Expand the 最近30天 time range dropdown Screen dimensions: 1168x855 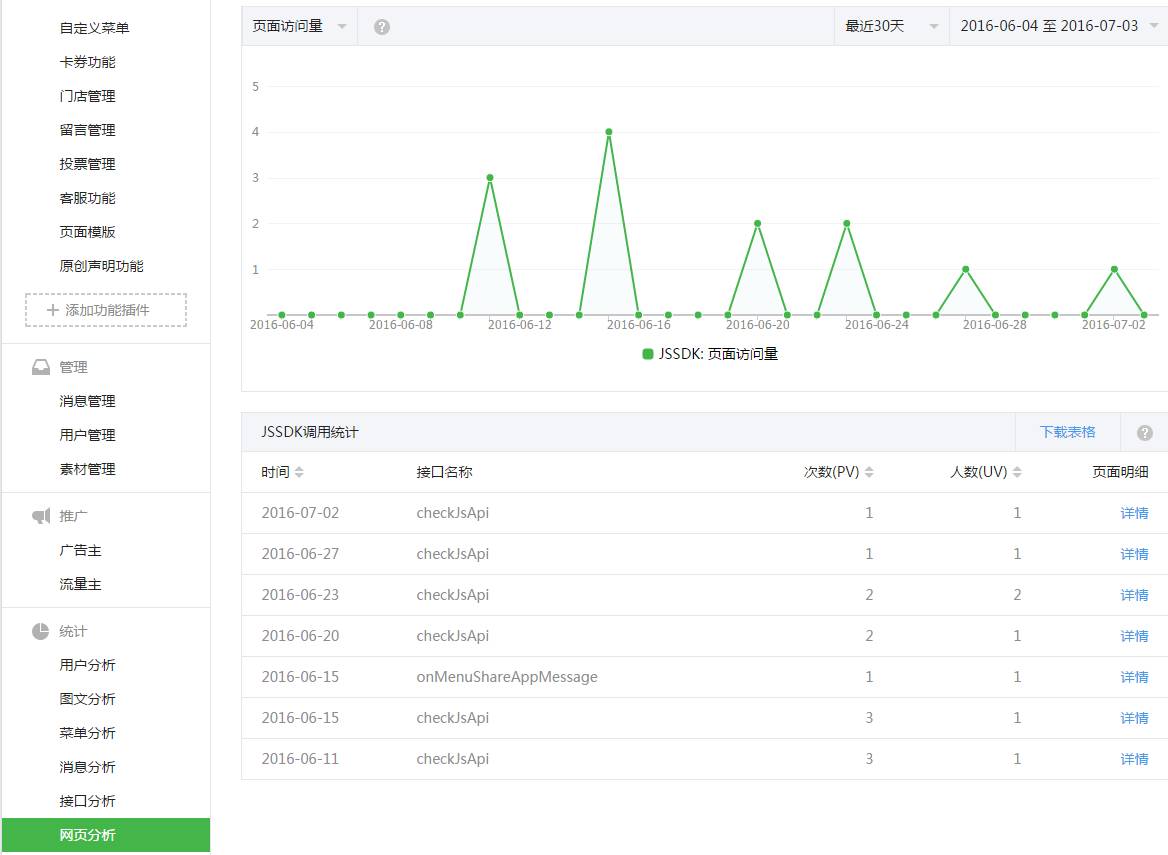coord(891,27)
